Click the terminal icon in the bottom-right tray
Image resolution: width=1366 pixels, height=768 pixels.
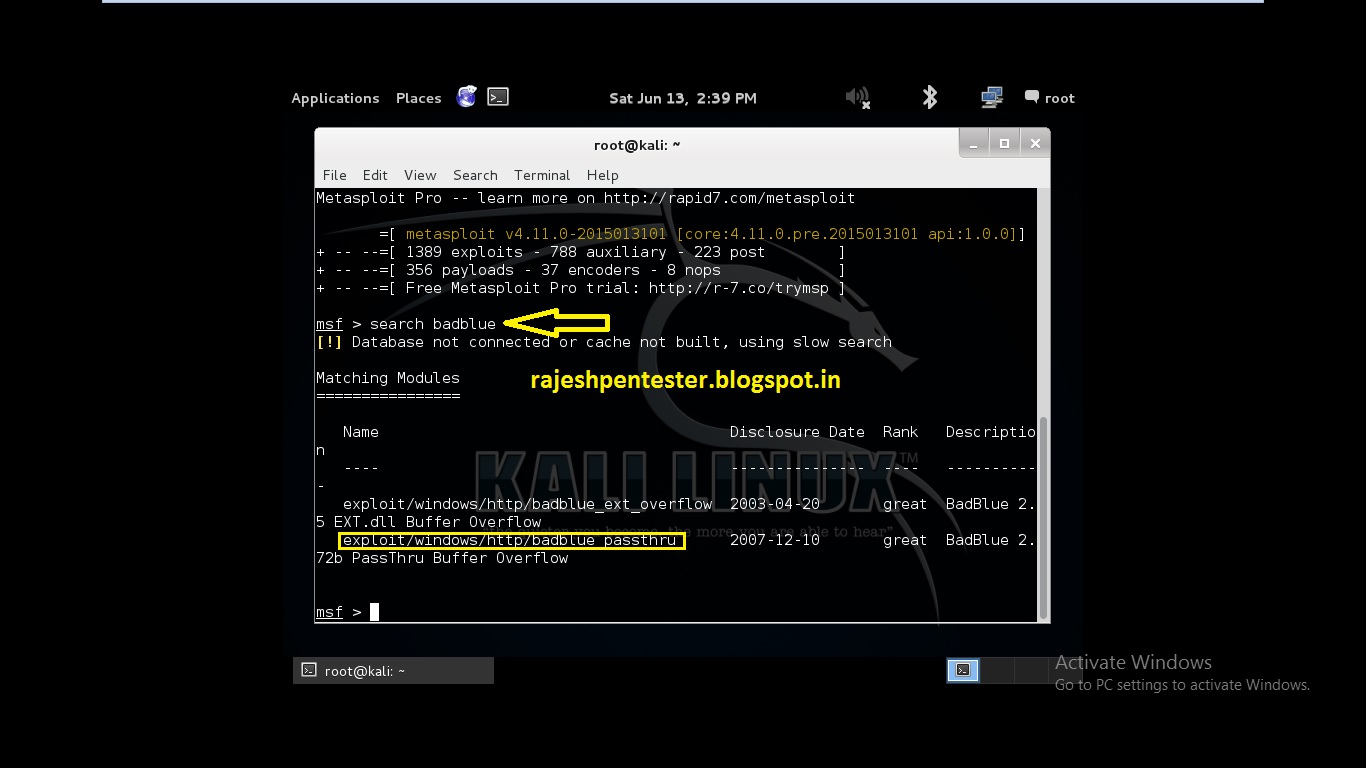pos(962,670)
